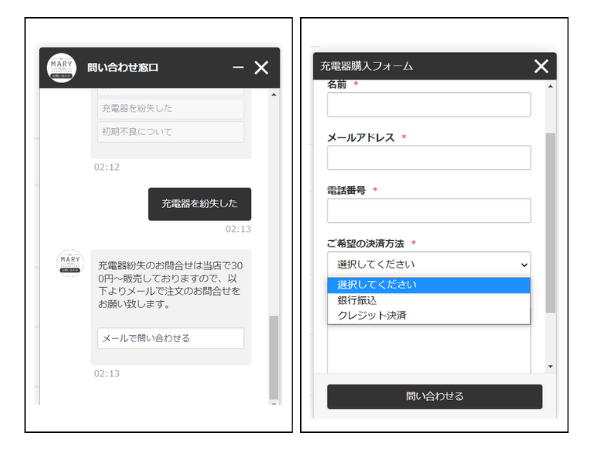Open the ご希望の決済方法 dropdown

428,264
